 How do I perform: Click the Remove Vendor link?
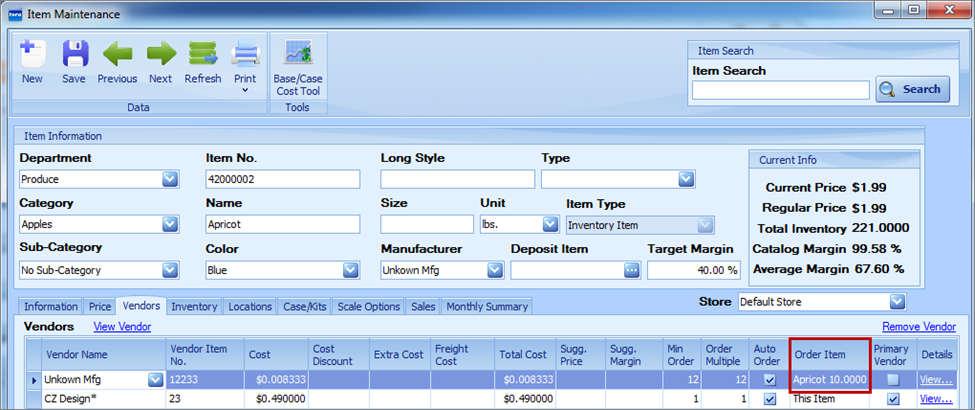[918, 327]
